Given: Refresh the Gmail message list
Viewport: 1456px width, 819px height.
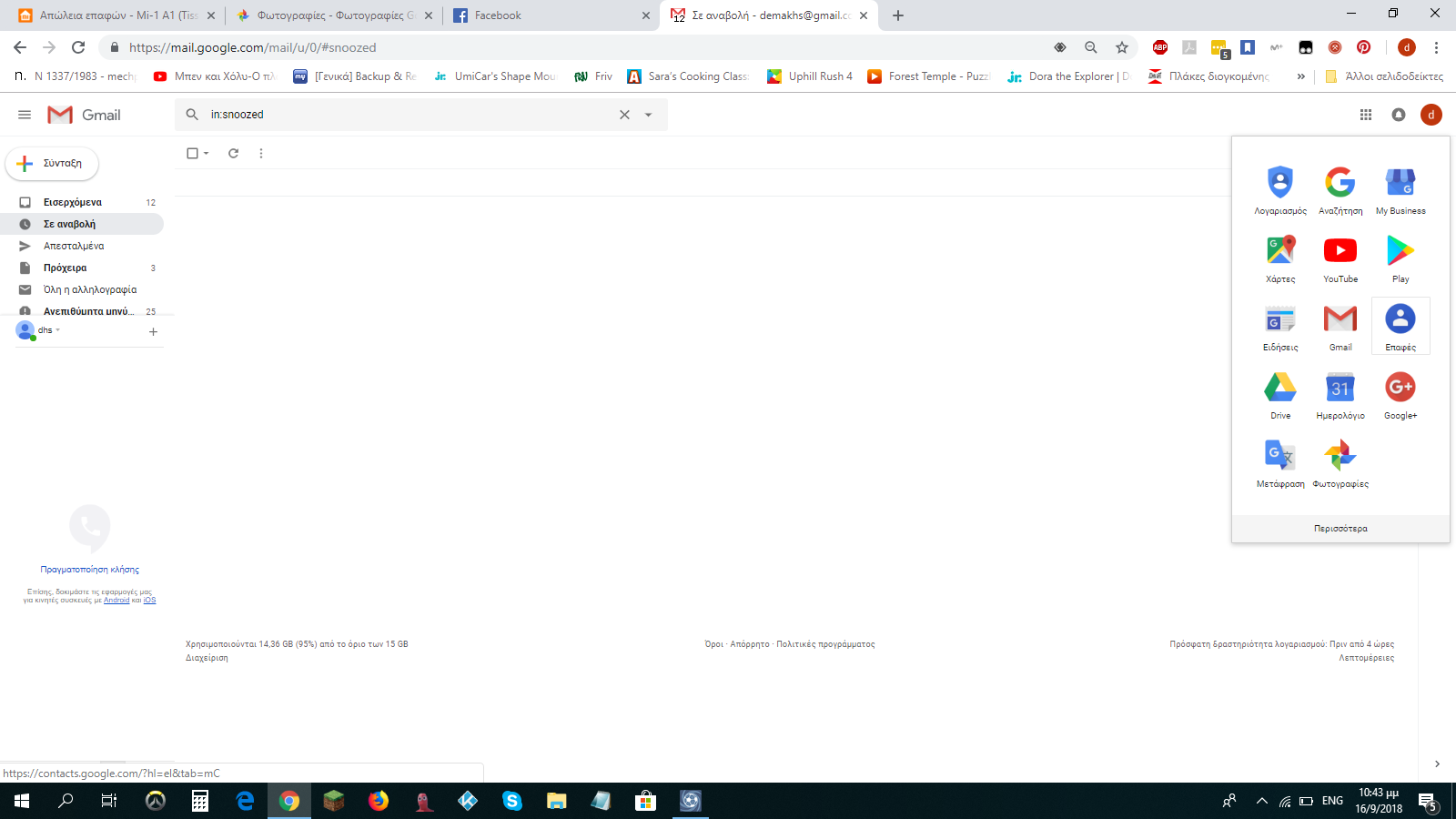Looking at the screenshot, I should [x=233, y=153].
